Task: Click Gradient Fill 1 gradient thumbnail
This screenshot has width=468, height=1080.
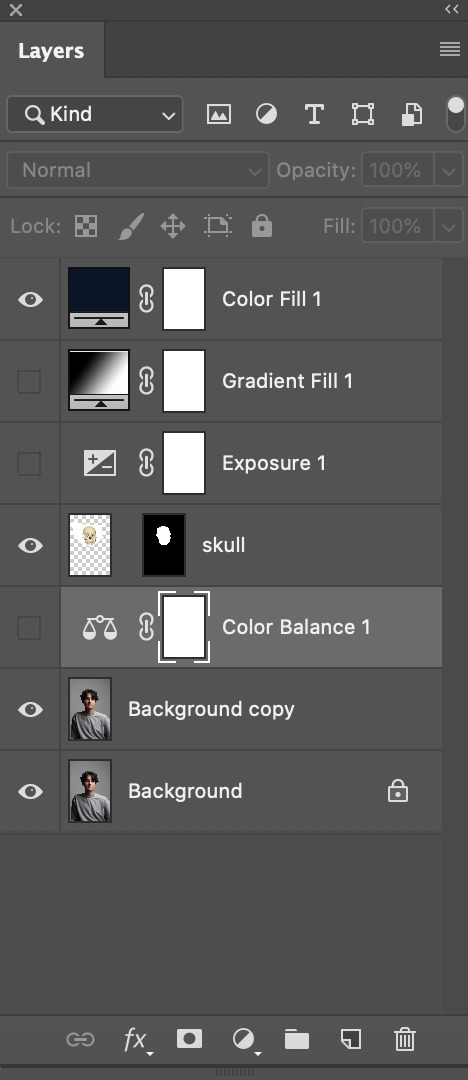Action: (99, 380)
